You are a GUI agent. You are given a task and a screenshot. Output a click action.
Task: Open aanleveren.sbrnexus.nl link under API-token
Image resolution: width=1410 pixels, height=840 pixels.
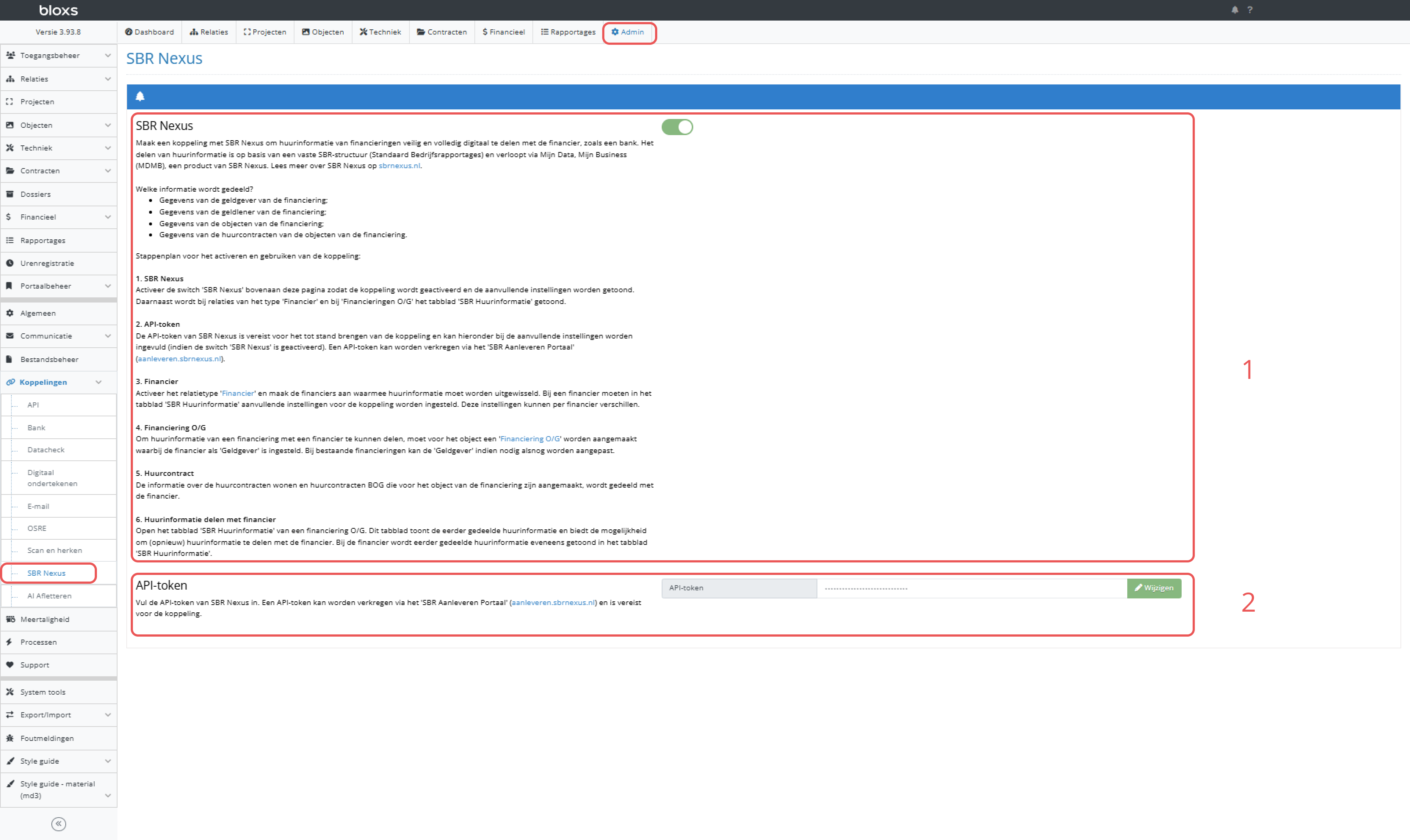pyautogui.click(x=553, y=603)
